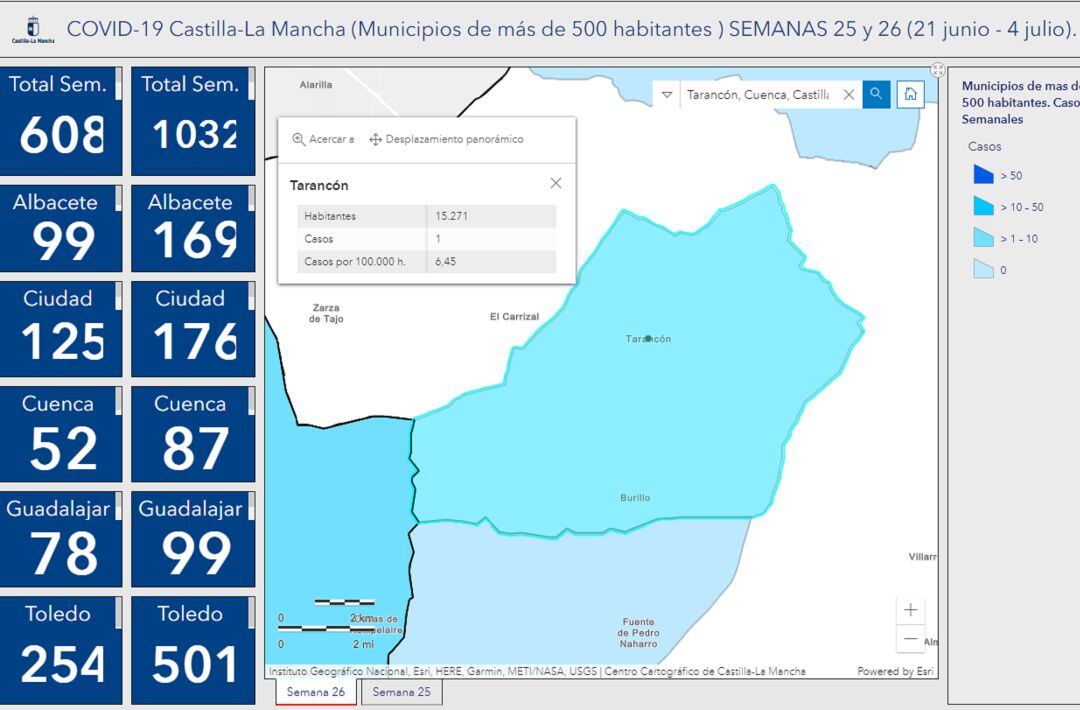Click the home default extent icon
Screen dimensions: 1080x710
(x=910, y=95)
